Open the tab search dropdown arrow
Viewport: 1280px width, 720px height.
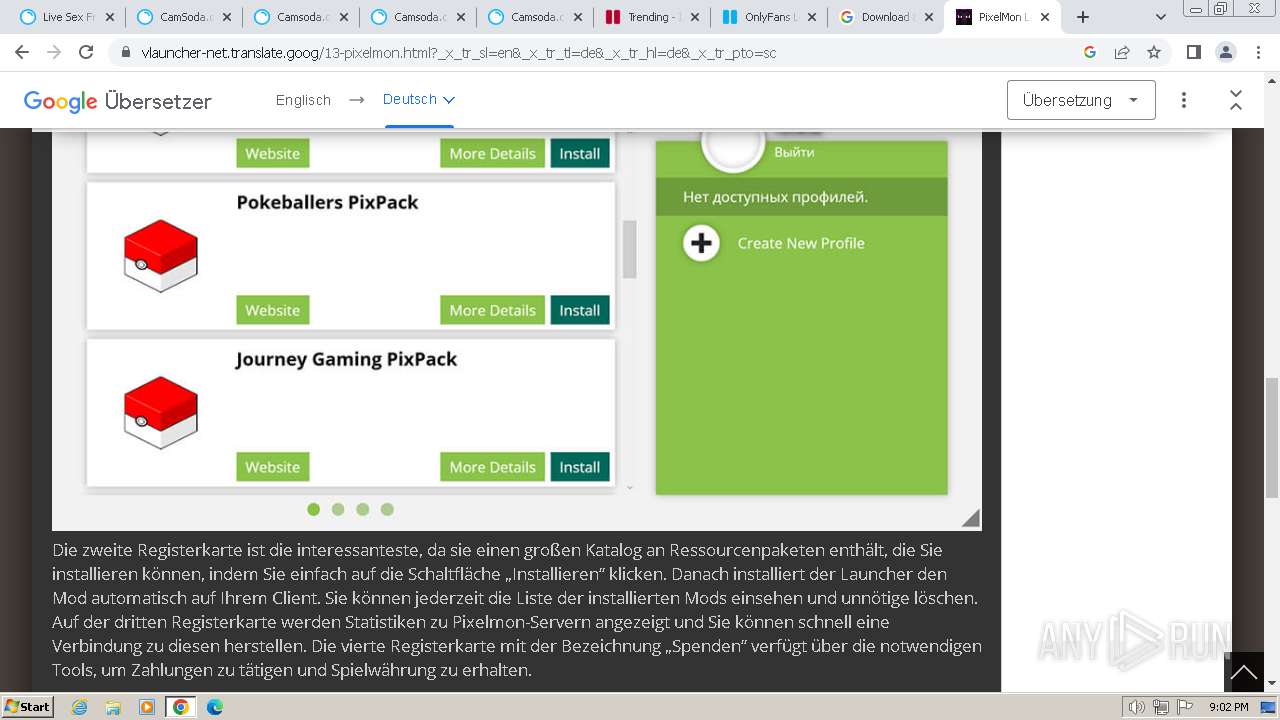point(1161,17)
